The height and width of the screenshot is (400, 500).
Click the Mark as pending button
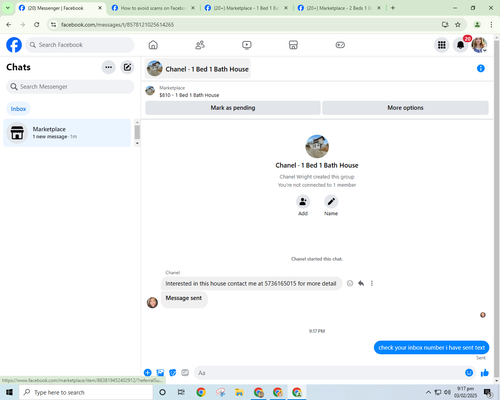click(x=233, y=108)
